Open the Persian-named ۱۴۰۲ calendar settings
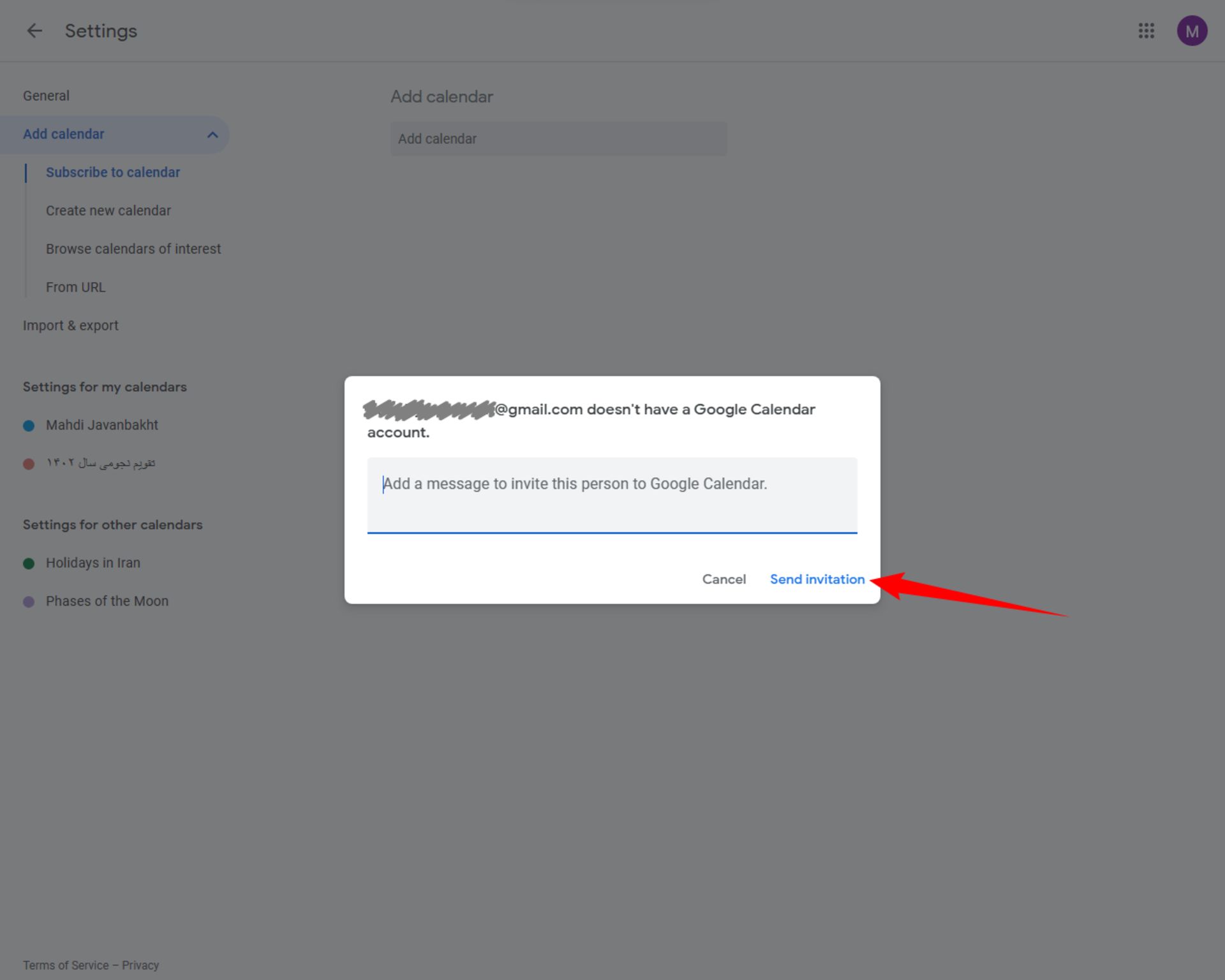Screen dimensions: 1225x980 (101, 463)
